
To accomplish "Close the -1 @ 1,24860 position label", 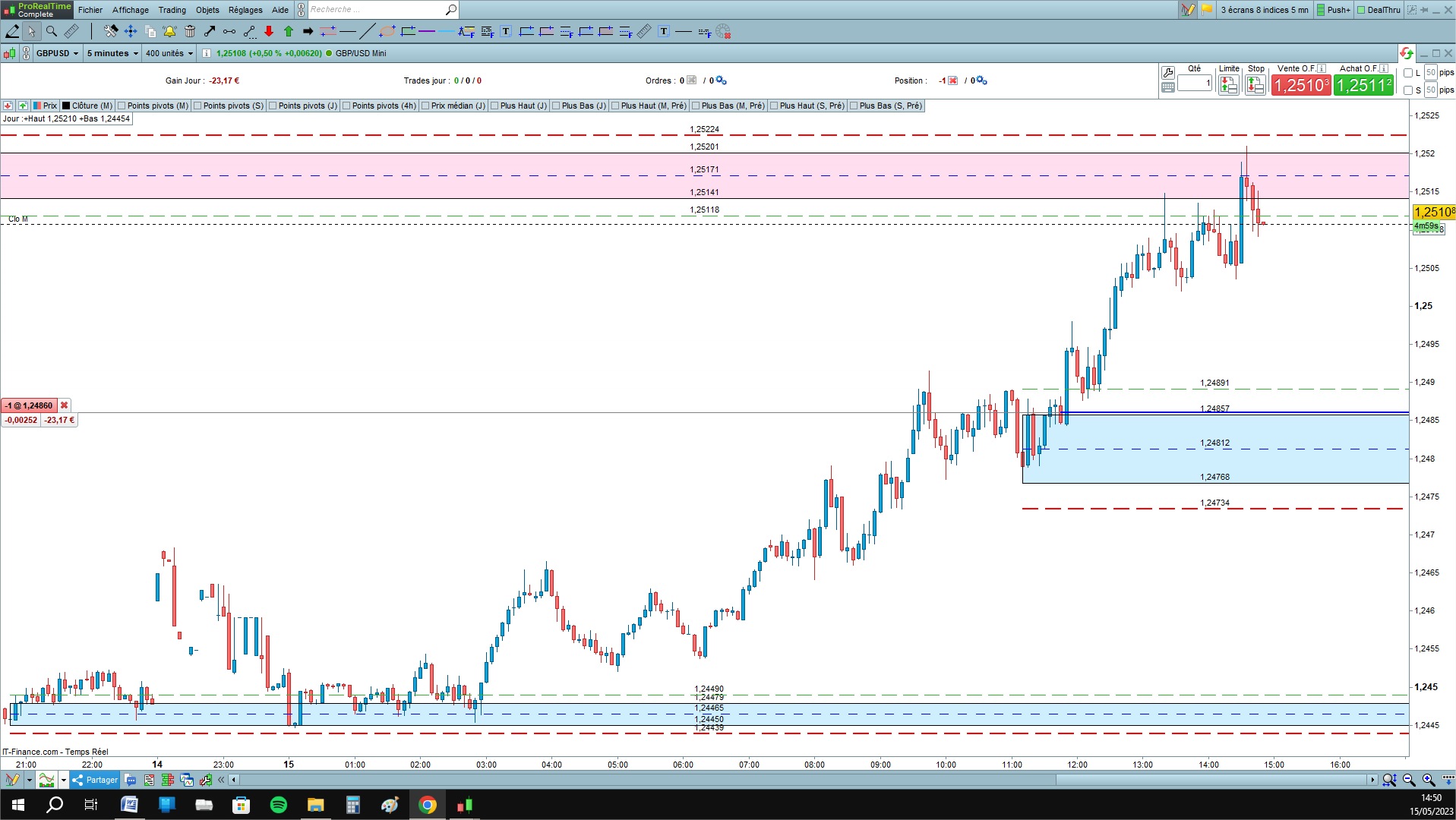I will [x=65, y=405].
